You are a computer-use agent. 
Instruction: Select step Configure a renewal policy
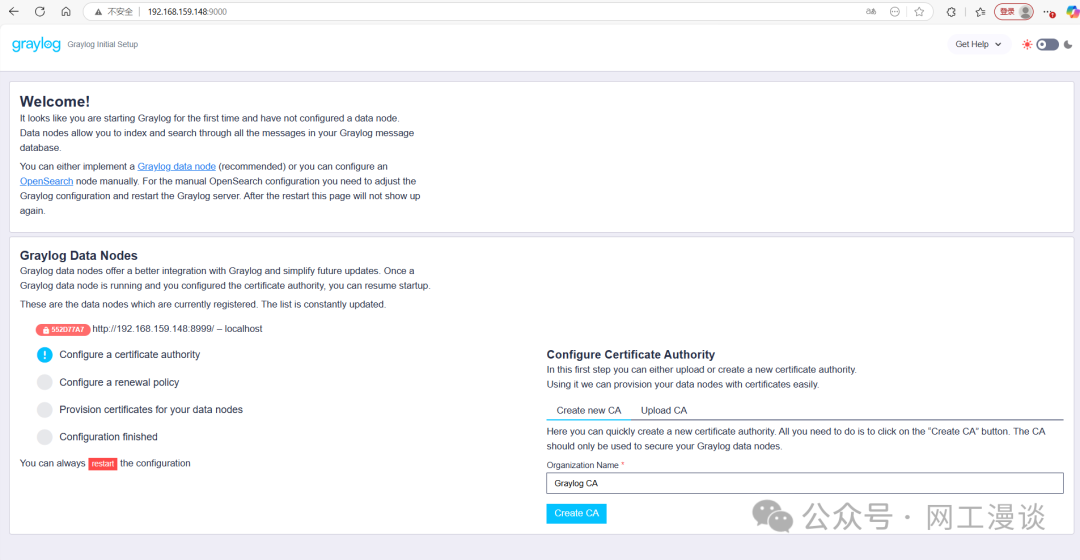point(119,382)
